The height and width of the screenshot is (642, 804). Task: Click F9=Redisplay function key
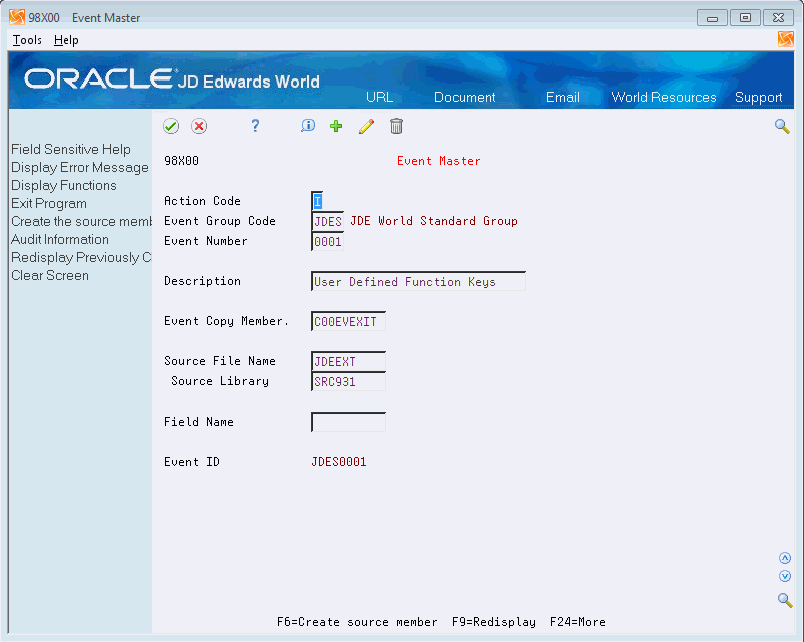tap(494, 622)
